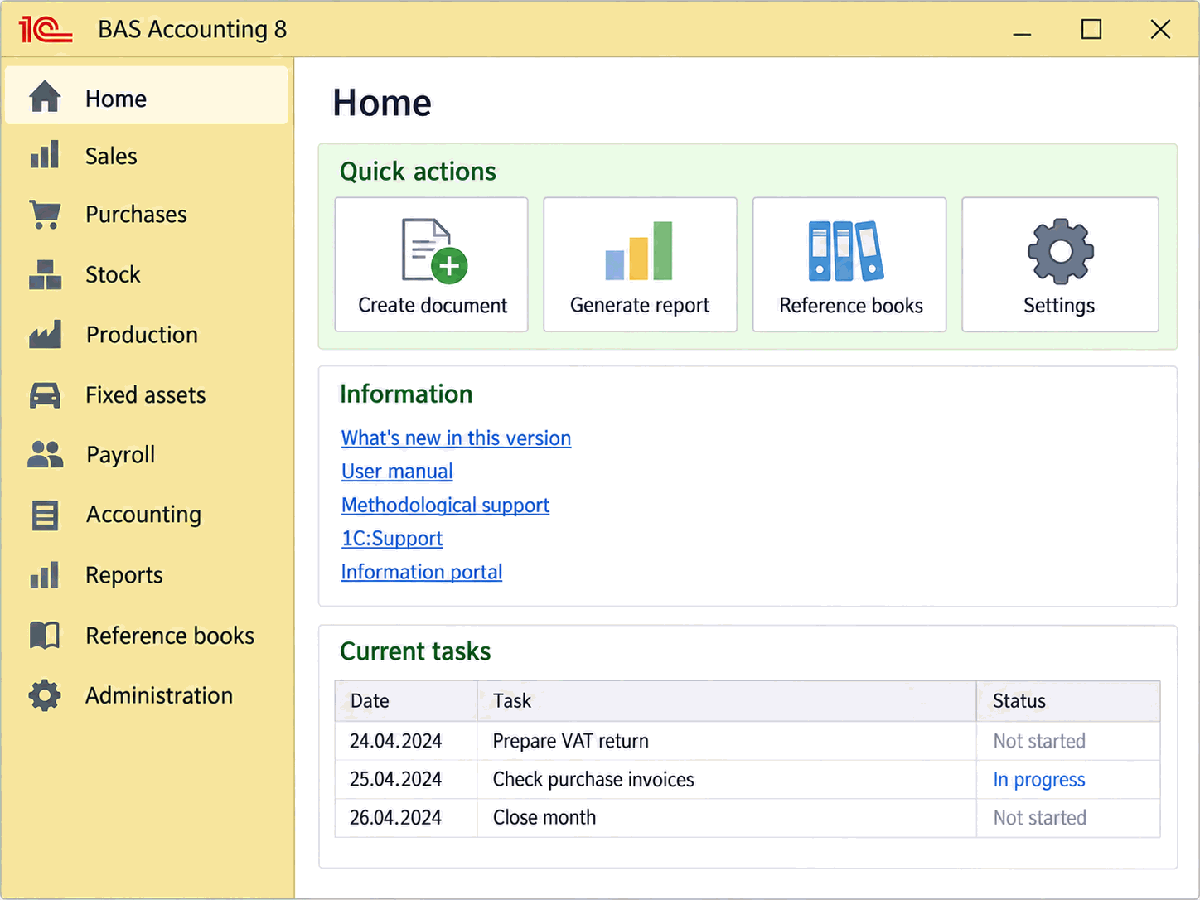Go to Accounting in the sidebar
The height and width of the screenshot is (900, 1200).
146,515
